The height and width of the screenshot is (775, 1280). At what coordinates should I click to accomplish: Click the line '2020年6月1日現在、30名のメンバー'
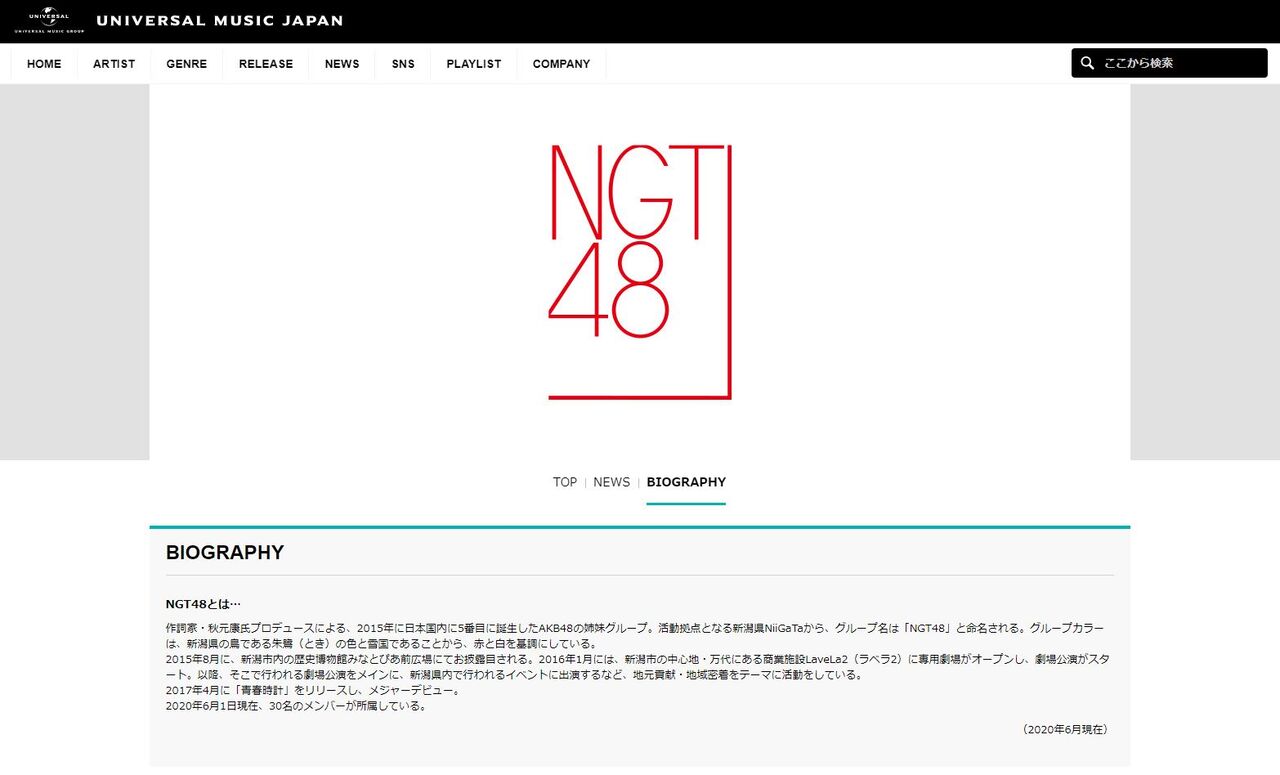(297, 706)
